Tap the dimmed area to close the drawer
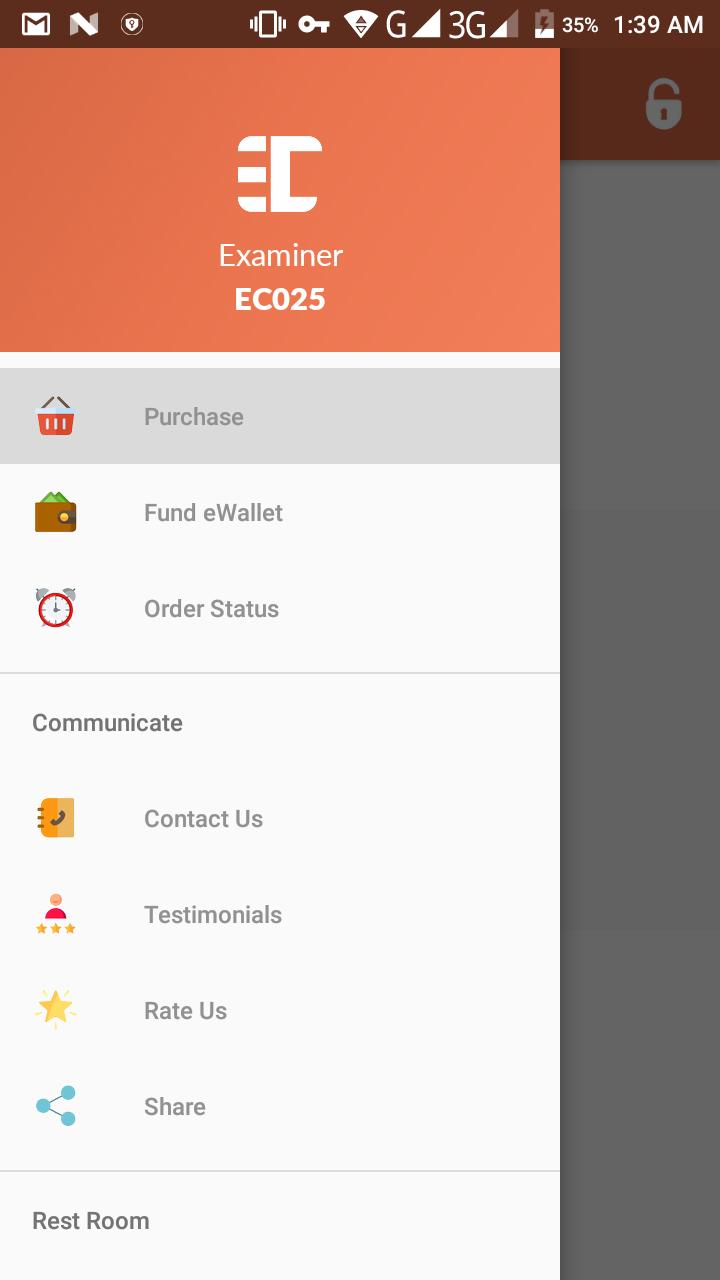The height and width of the screenshot is (1280, 720). 640,720
